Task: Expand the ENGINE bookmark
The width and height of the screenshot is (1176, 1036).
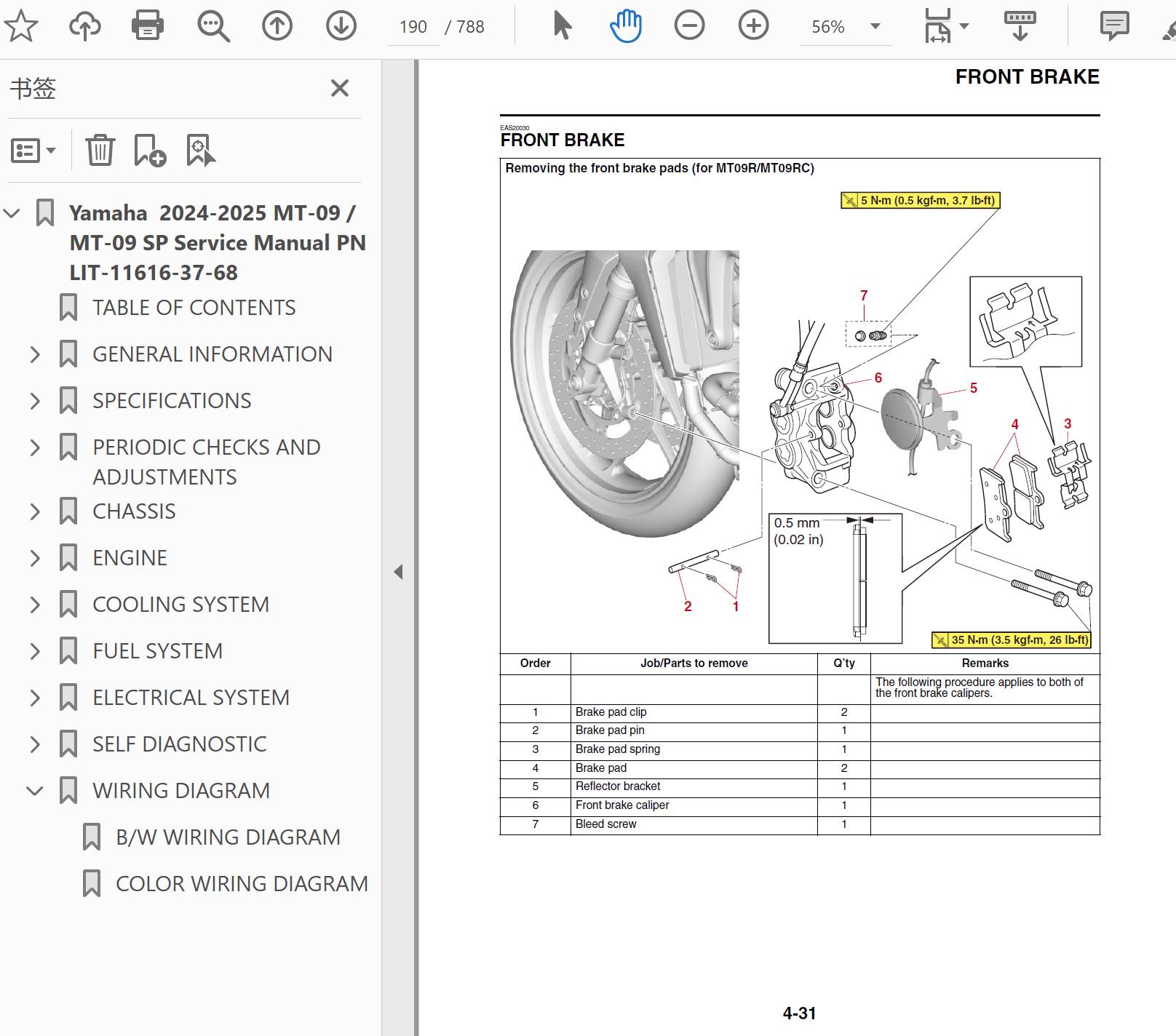Action: tap(35, 558)
